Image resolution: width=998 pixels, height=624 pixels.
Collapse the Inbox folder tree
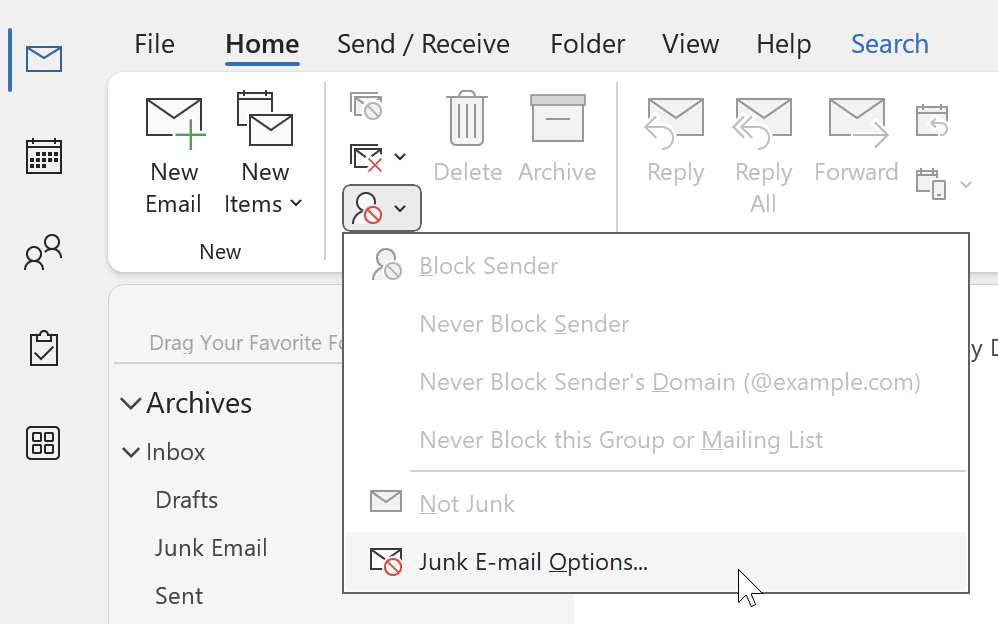131,452
